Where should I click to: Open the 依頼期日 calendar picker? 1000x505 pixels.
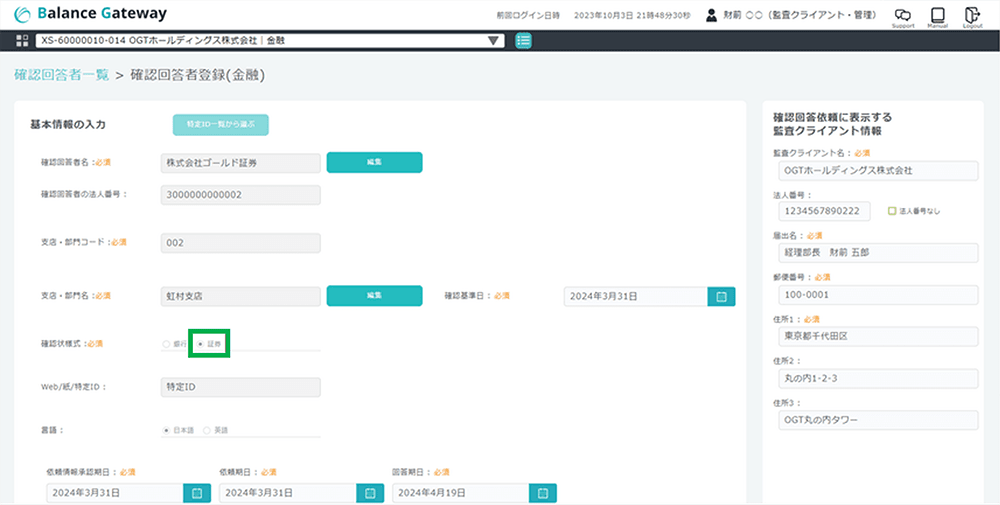(370, 493)
